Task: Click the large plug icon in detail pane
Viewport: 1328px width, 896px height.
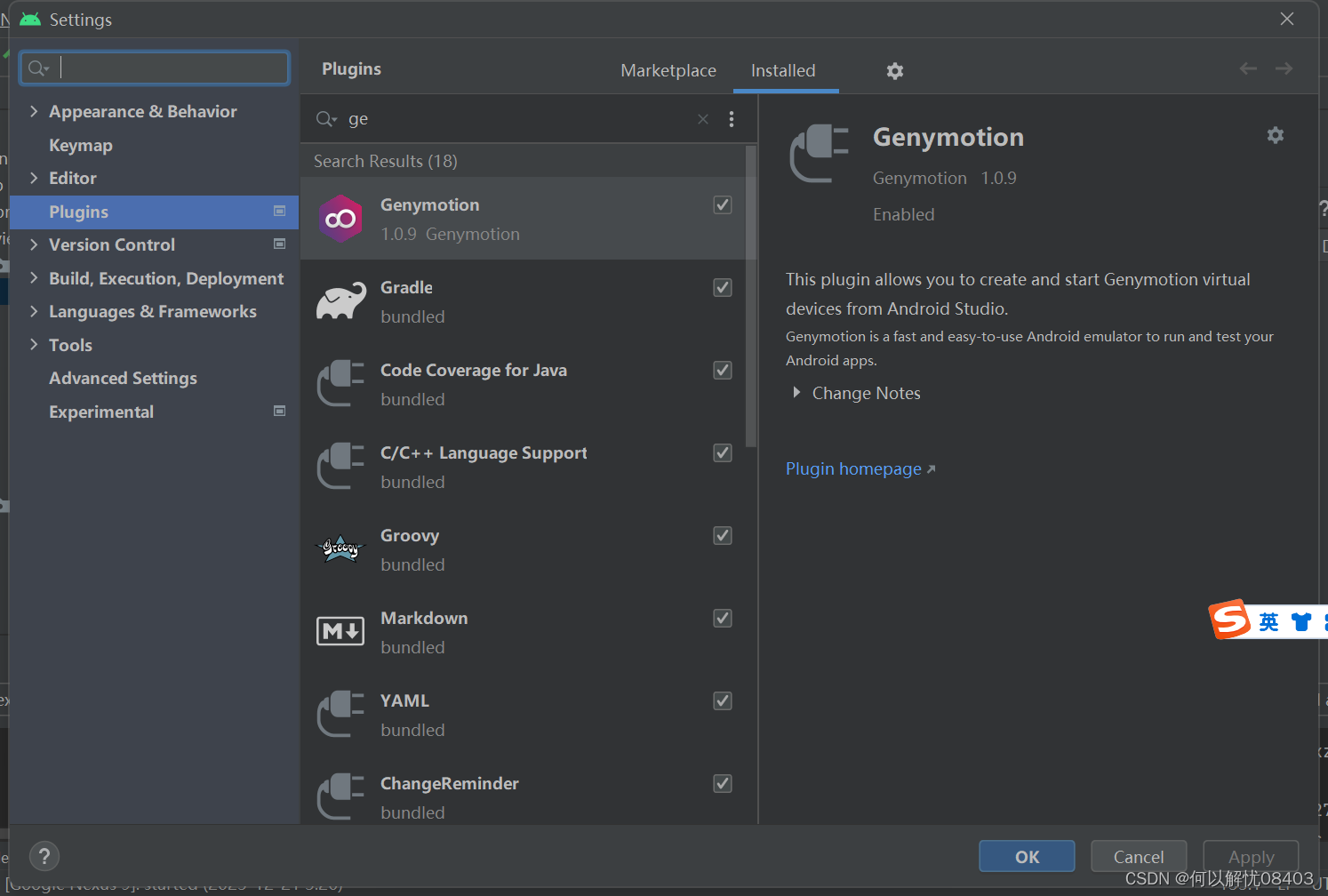Action: pyautogui.click(x=819, y=154)
